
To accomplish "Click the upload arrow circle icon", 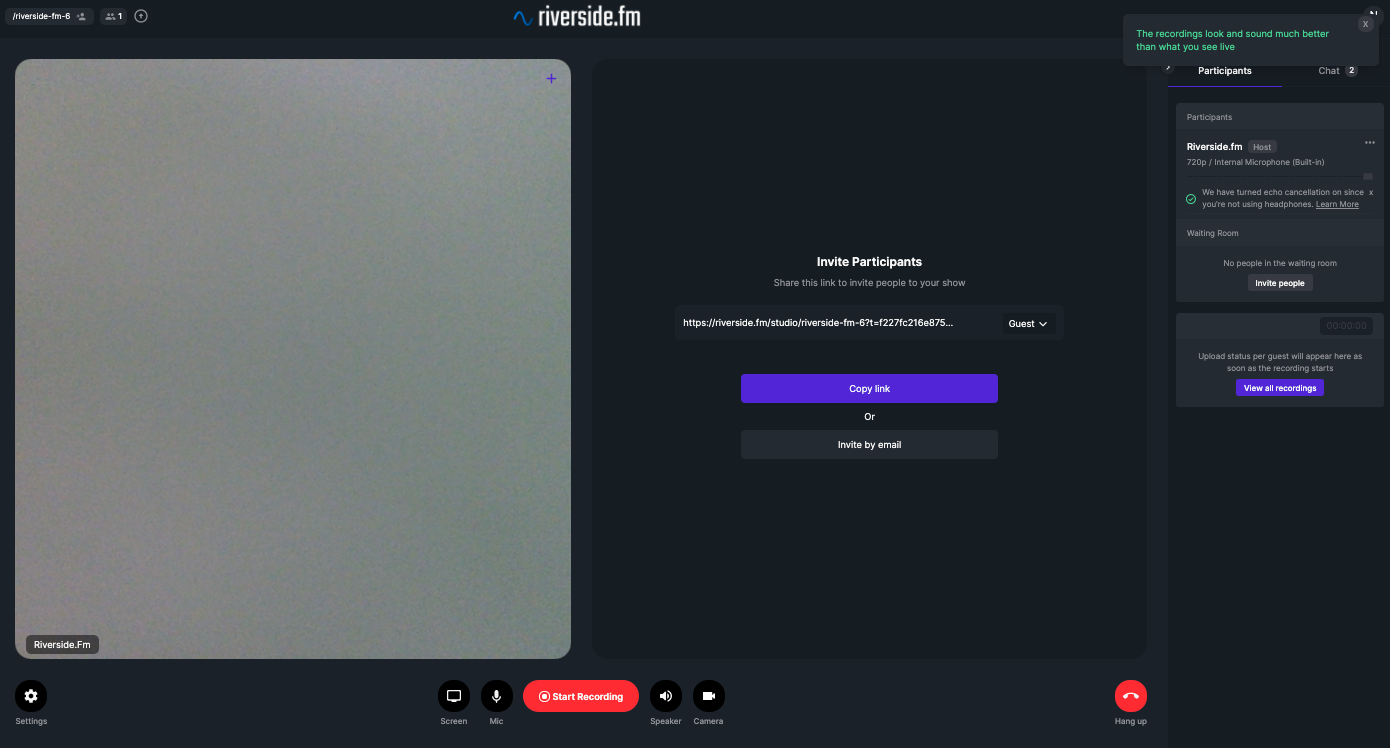I will [141, 16].
